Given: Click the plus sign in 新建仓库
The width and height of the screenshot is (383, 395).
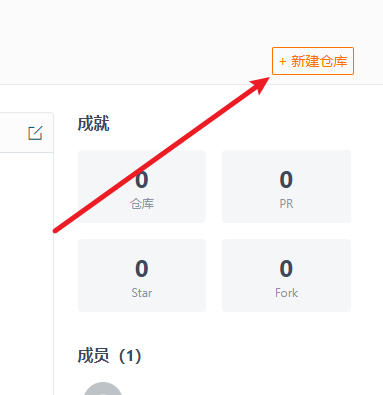Looking at the screenshot, I should pyautogui.click(x=282, y=62).
